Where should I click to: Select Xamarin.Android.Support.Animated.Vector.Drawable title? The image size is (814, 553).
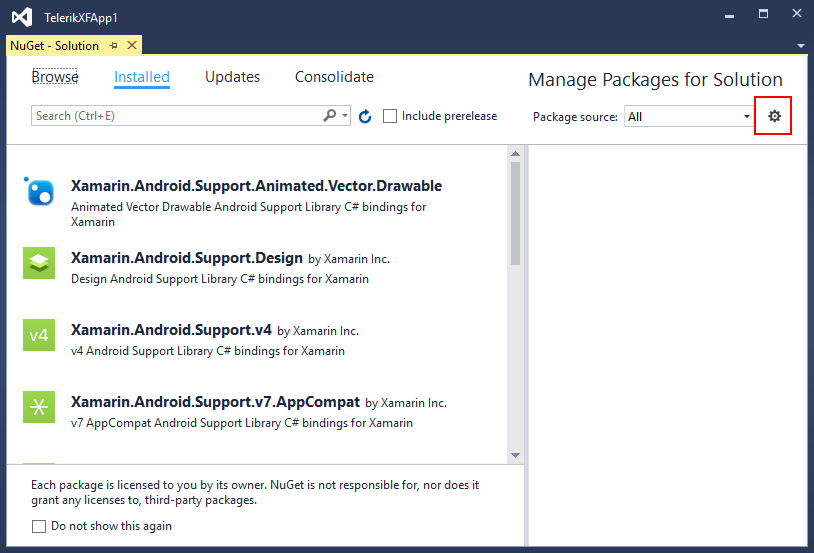pos(256,186)
